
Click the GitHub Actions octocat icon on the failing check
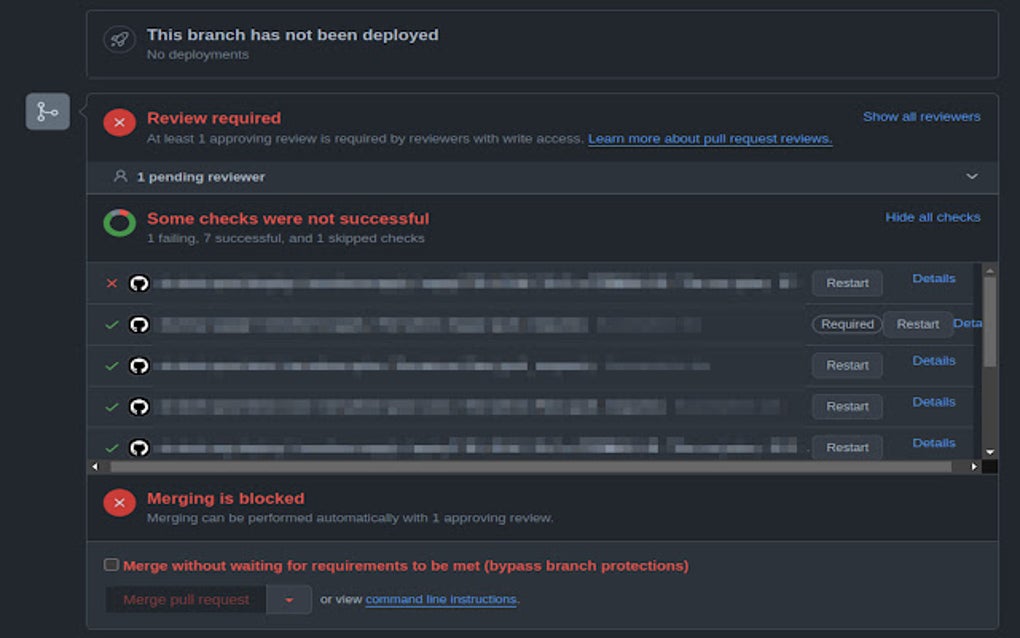pos(140,283)
